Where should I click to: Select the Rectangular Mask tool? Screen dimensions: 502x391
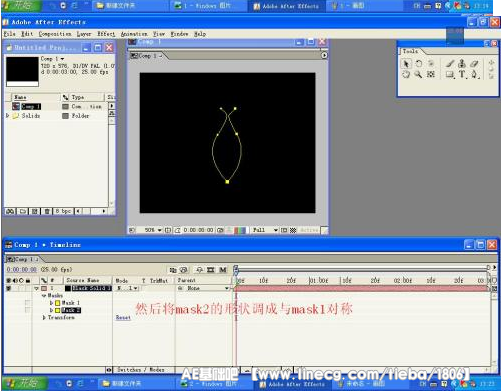point(450,74)
